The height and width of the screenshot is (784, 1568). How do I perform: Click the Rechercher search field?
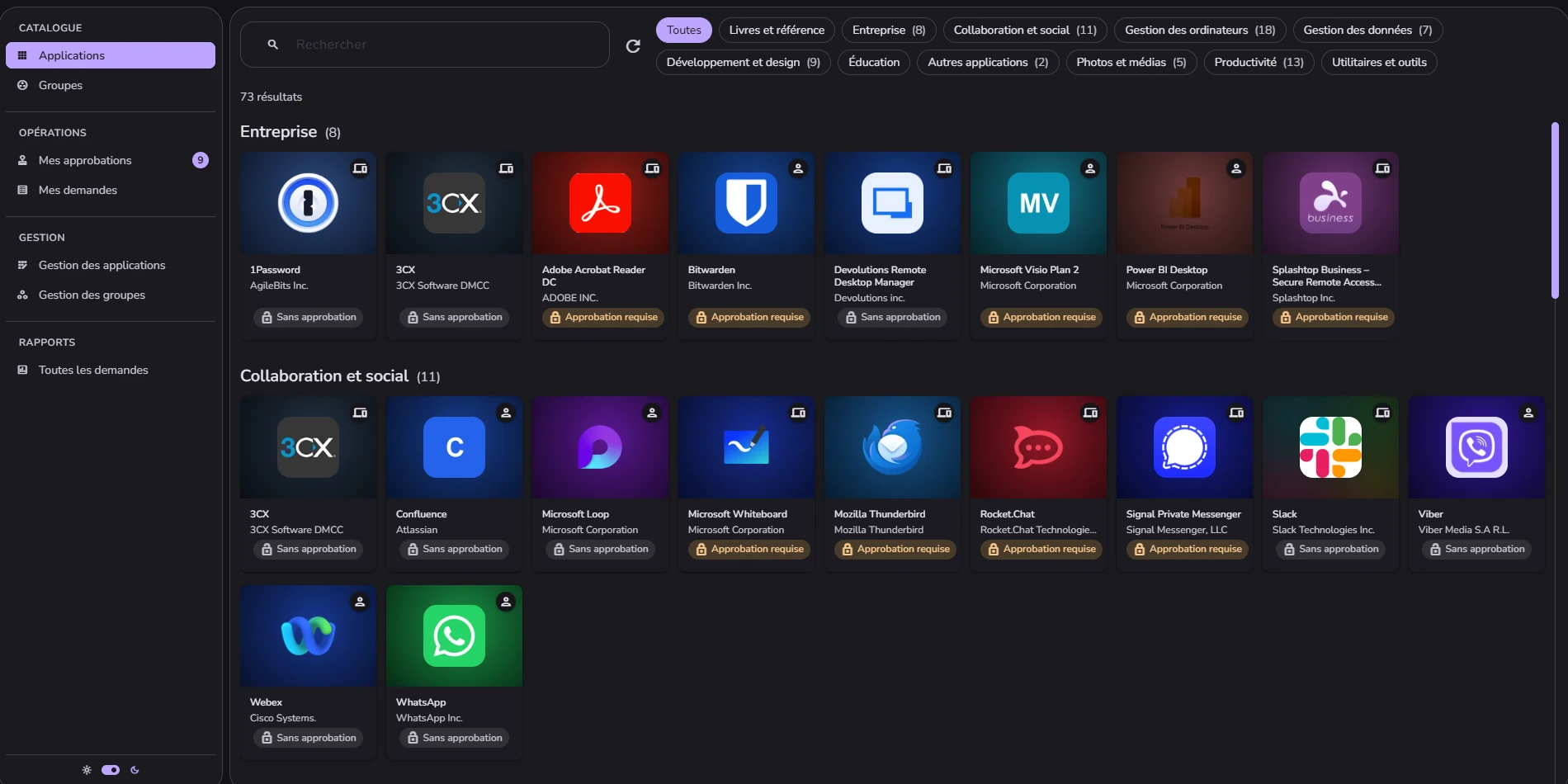click(x=425, y=45)
